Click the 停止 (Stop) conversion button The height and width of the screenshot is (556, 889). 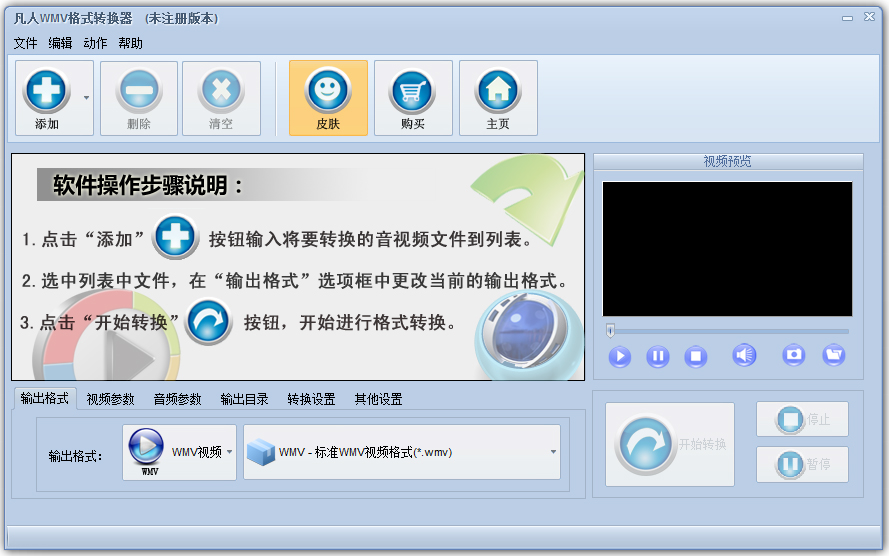tap(802, 419)
